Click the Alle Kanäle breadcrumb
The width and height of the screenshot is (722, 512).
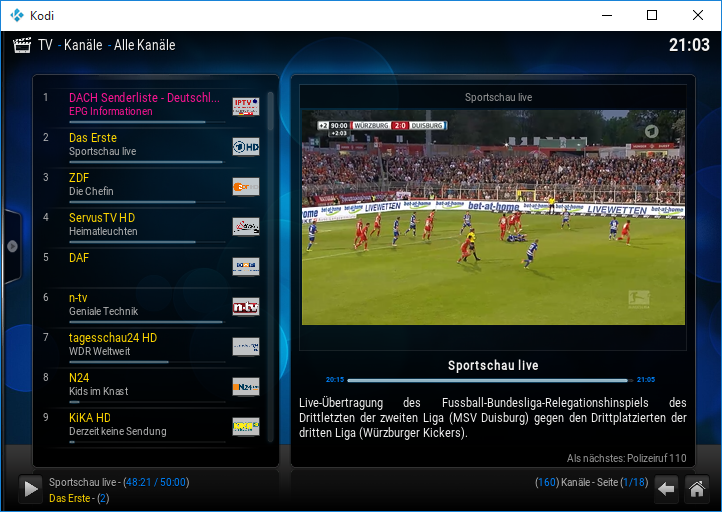[145, 45]
